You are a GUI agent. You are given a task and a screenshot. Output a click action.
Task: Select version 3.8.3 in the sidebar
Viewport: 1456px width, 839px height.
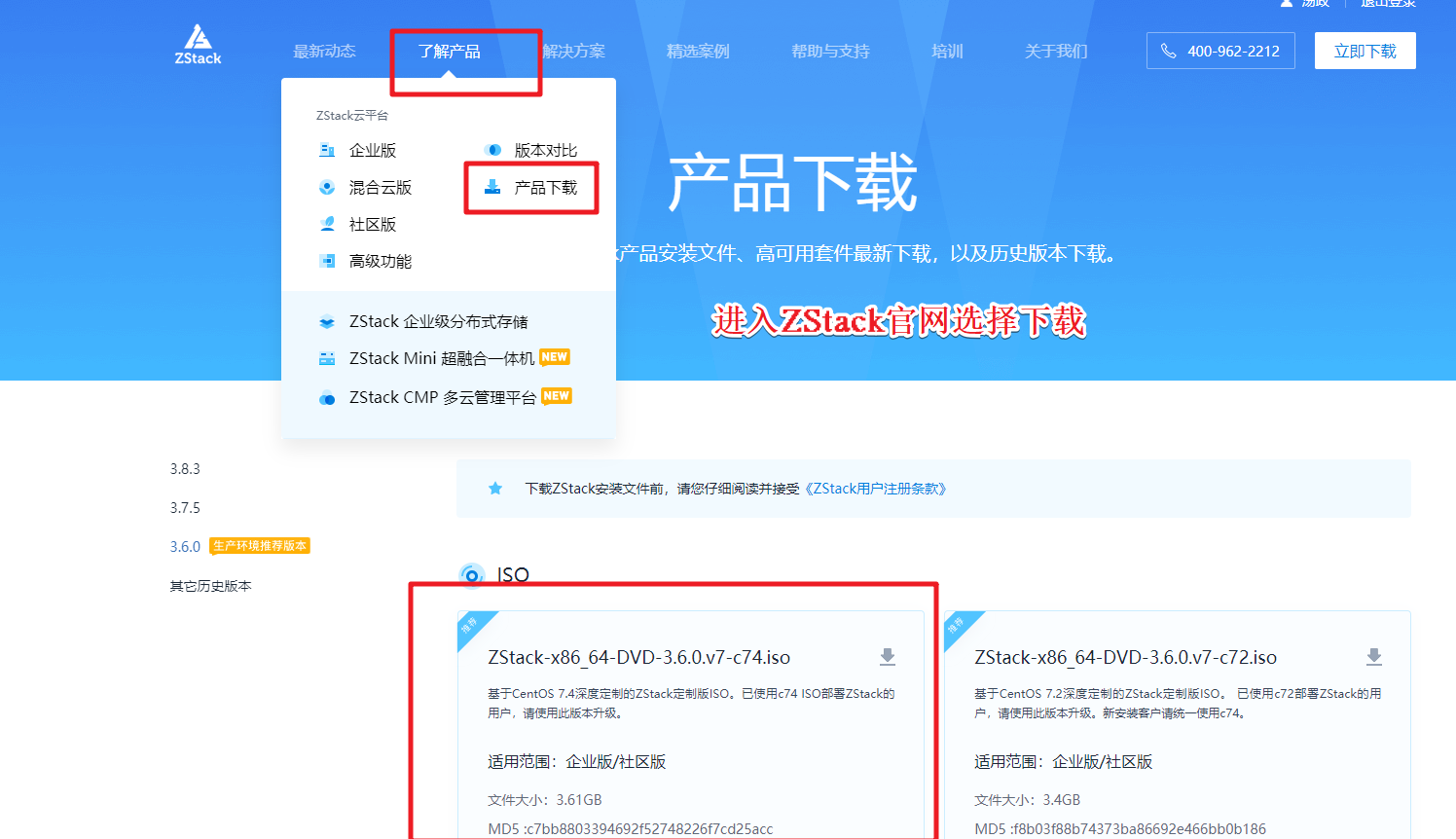[185, 468]
